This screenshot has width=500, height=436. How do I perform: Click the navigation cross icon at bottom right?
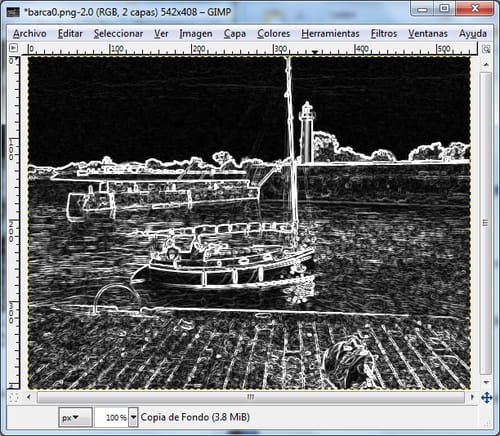(487, 397)
